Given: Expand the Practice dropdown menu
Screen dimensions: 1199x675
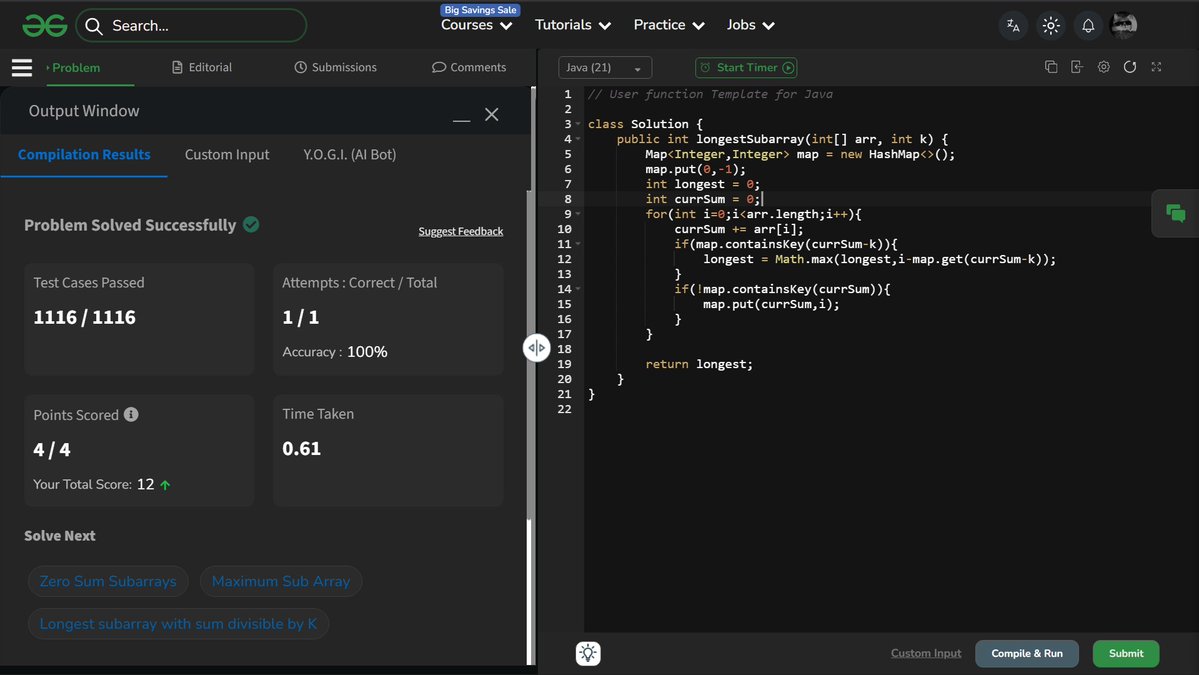Looking at the screenshot, I should point(669,25).
